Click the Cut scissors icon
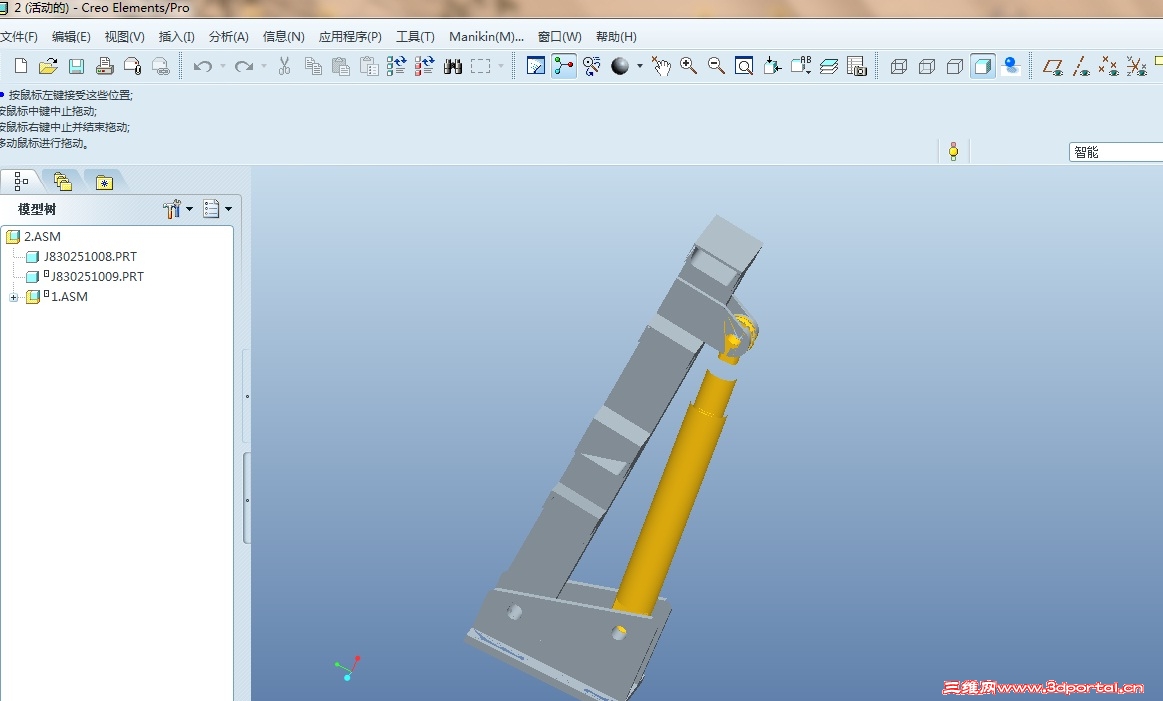Screen dimensions: 1163x701 [284, 66]
